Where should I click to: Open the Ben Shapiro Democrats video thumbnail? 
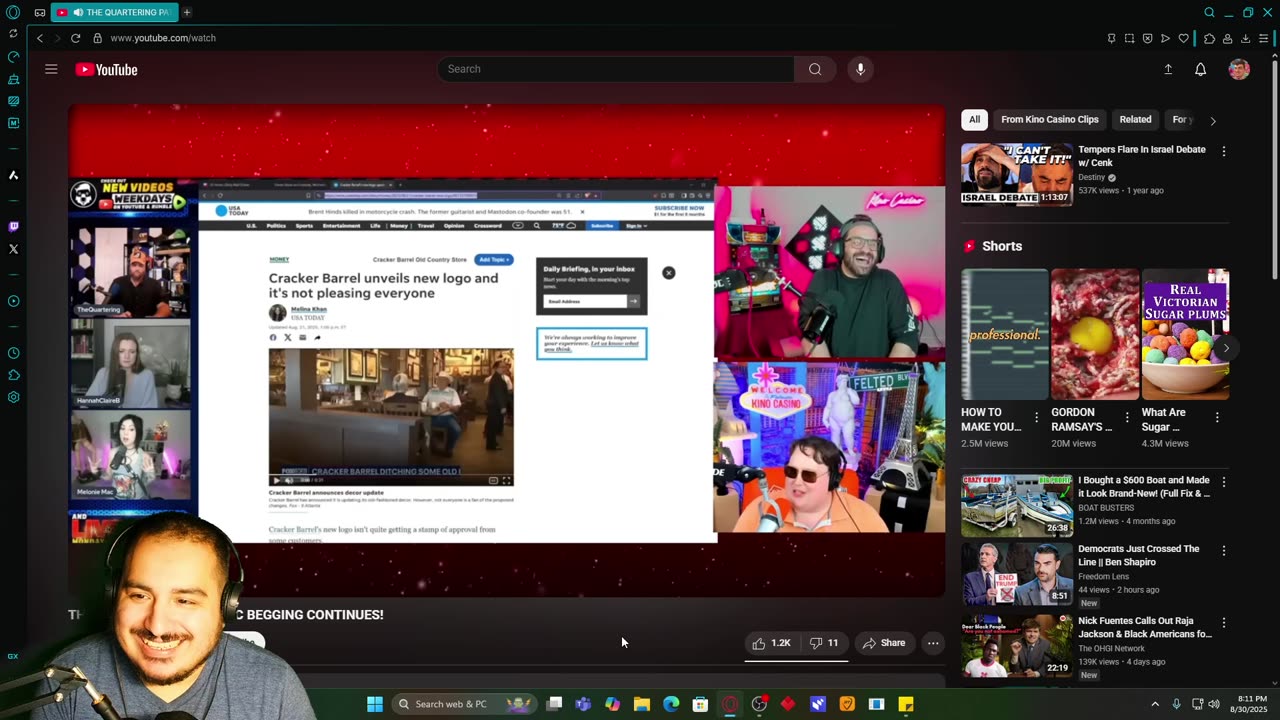tap(1016, 575)
